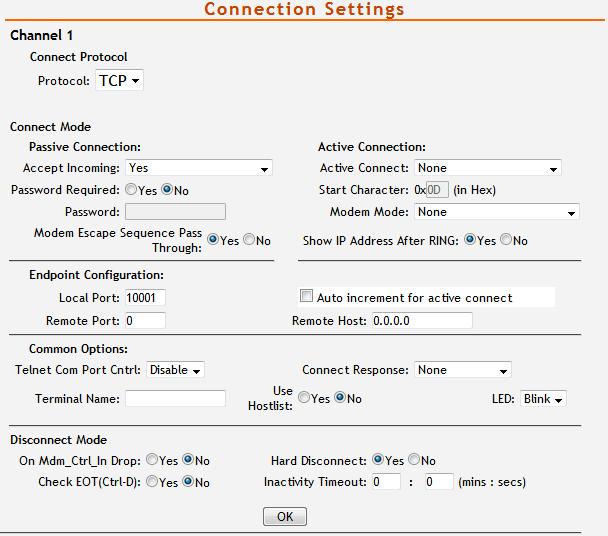
Task: Select No for Hard Disconnect
Action: [414, 460]
